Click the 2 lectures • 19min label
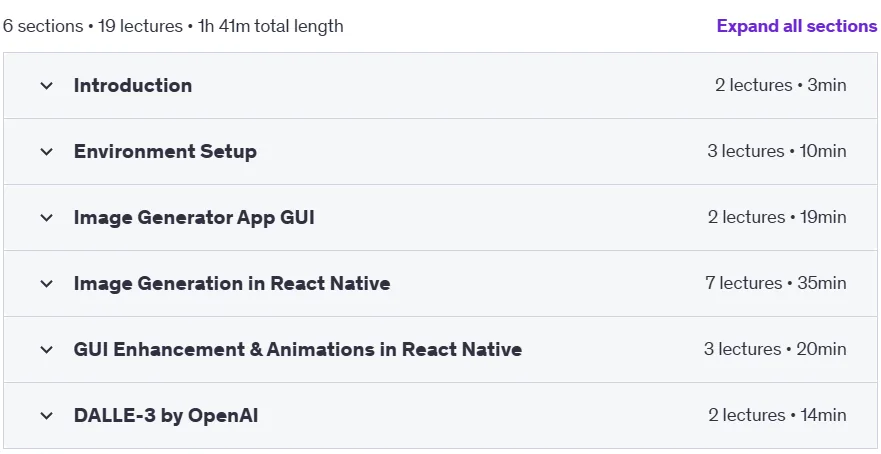This screenshot has width=881, height=454. [777, 217]
